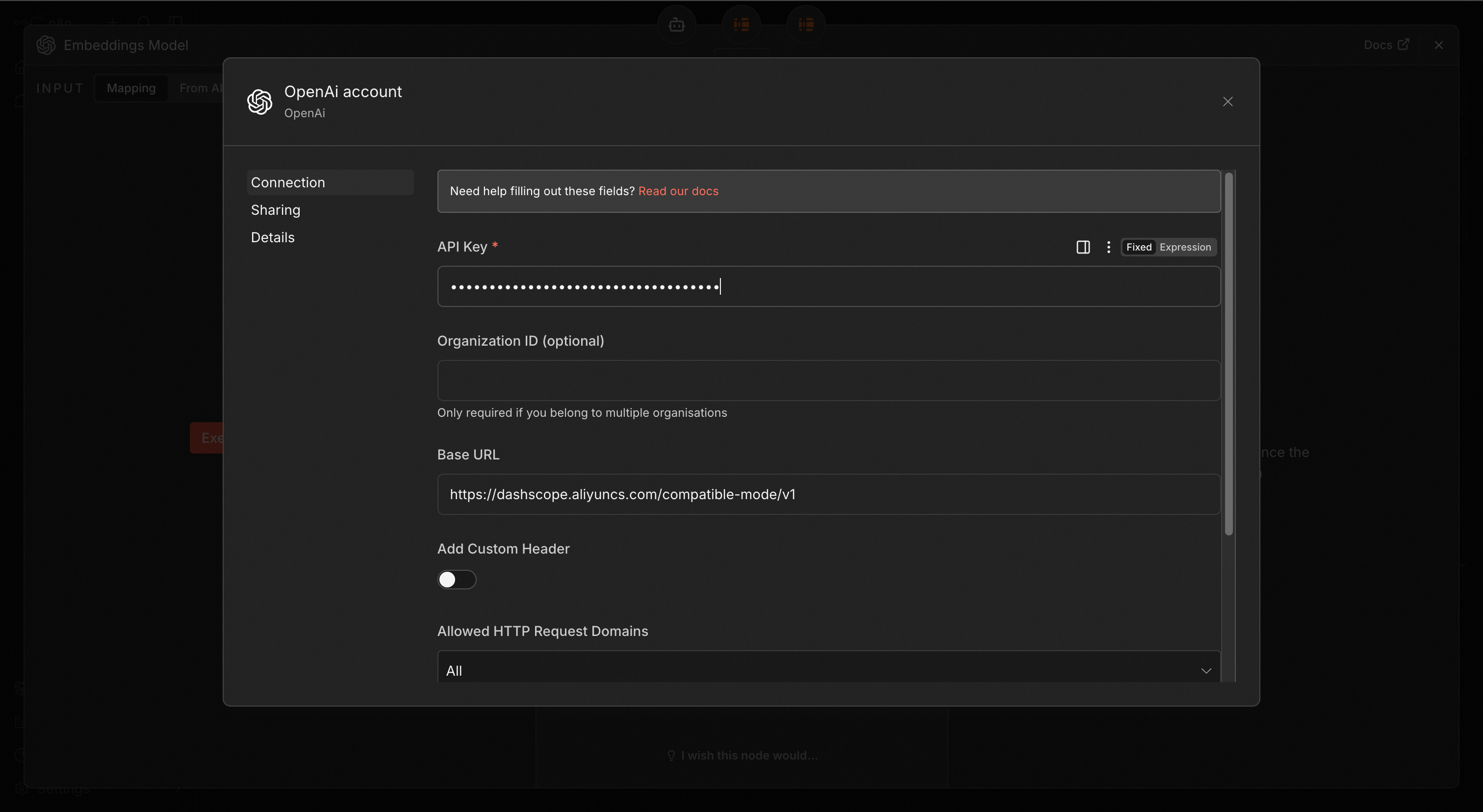Select the Connection section

(x=288, y=182)
